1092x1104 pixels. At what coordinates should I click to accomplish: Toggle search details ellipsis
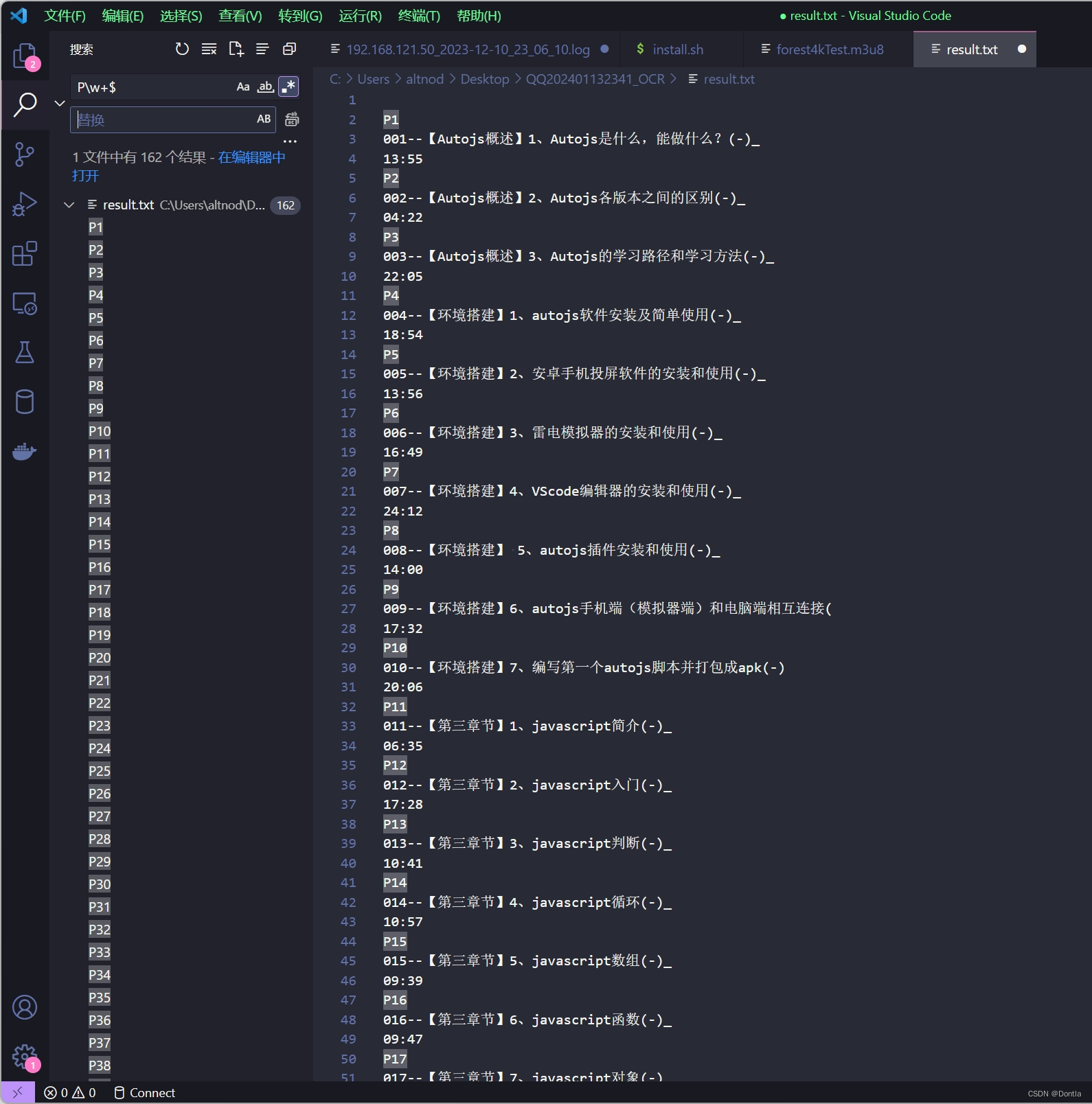[291, 141]
